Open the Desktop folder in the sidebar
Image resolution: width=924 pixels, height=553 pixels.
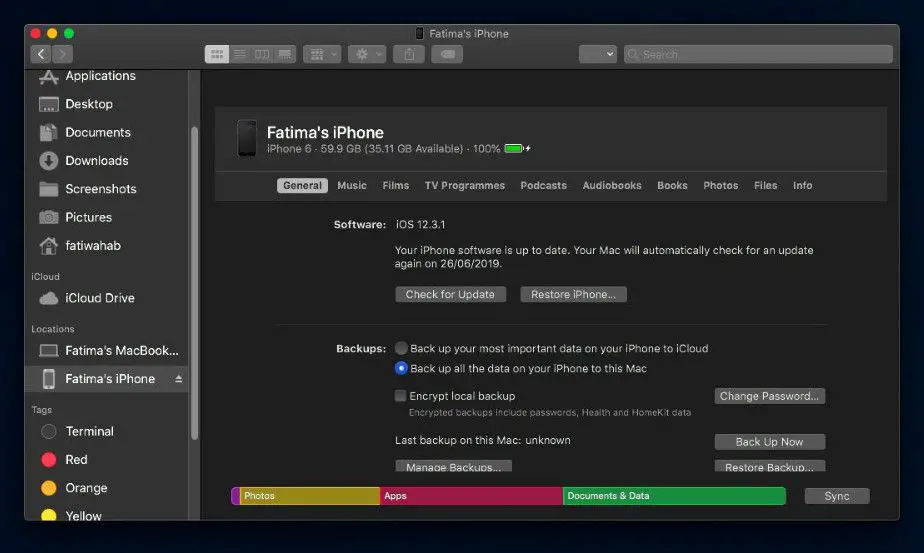click(107, 104)
